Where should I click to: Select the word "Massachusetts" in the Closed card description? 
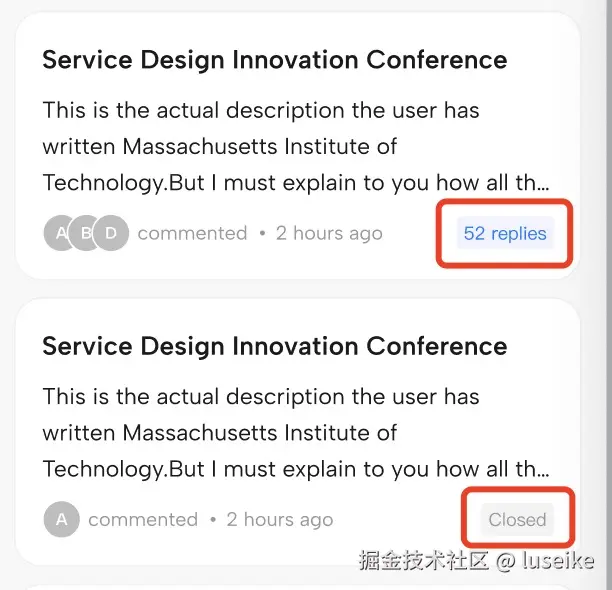[x=194, y=434]
